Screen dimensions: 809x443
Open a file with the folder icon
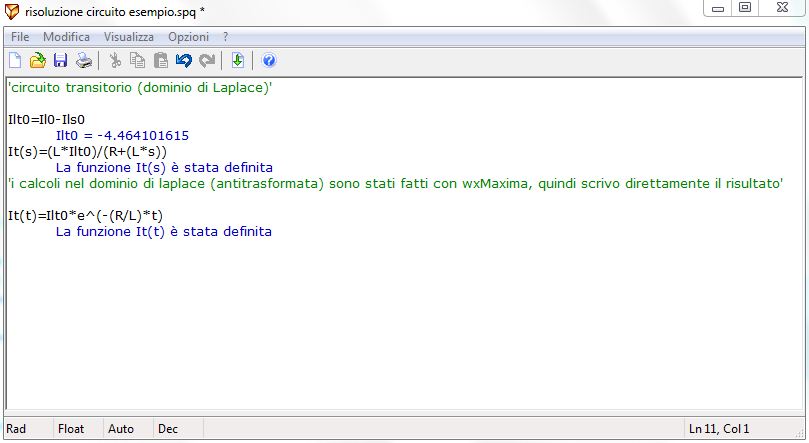click(38, 60)
